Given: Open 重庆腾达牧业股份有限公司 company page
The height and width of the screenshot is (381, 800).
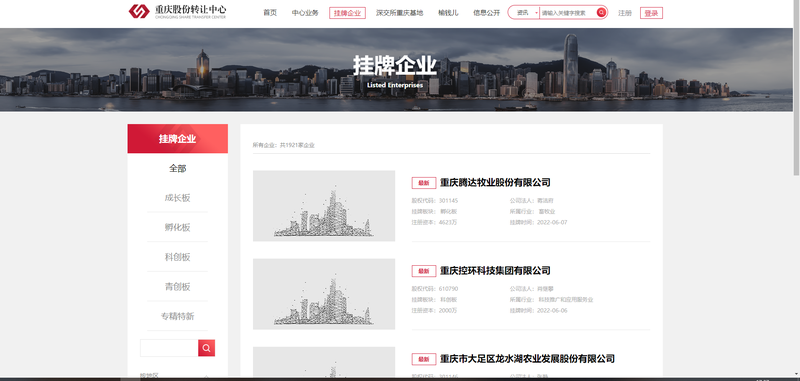Looking at the screenshot, I should coord(495,183).
